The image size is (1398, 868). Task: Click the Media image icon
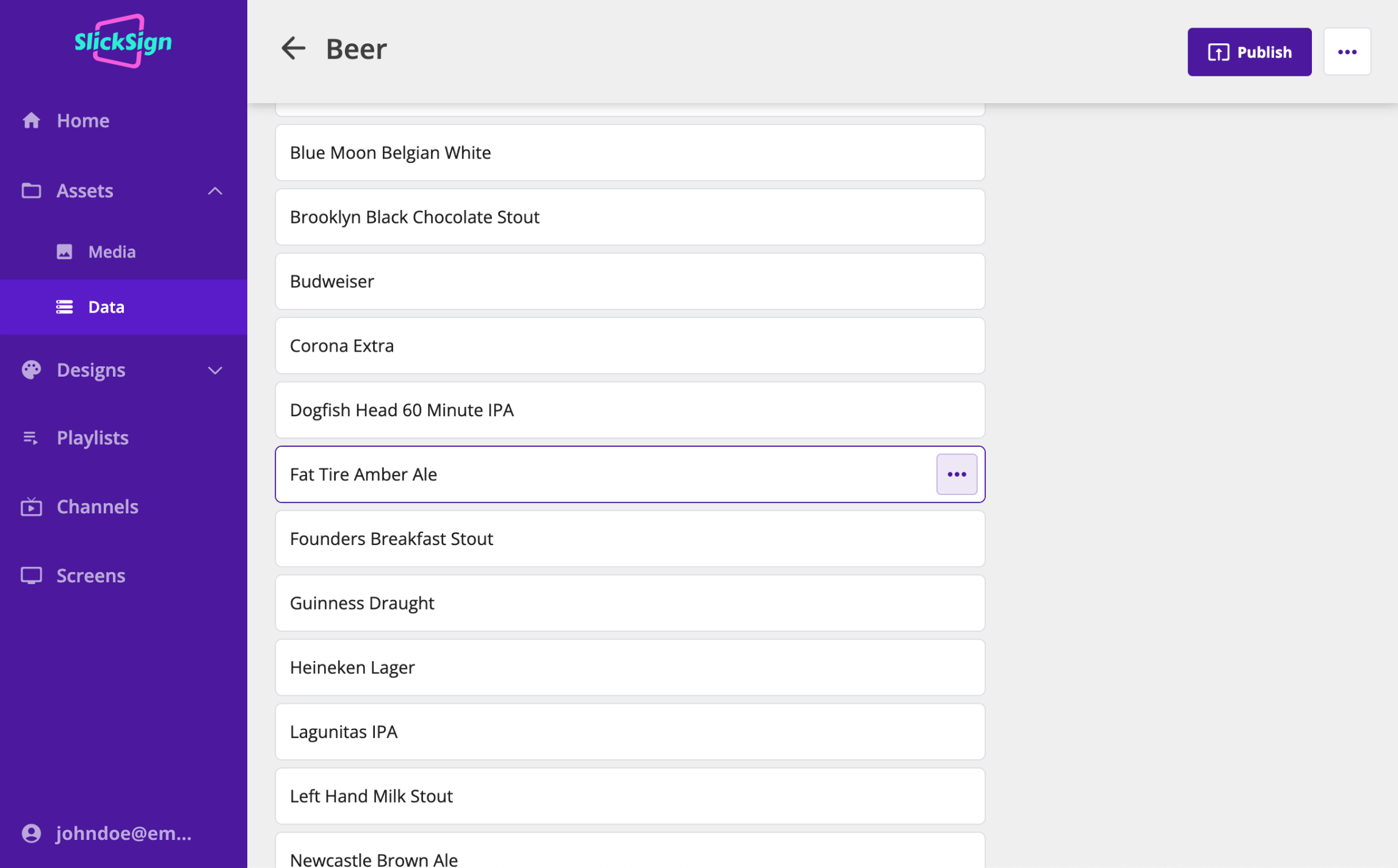click(x=64, y=251)
